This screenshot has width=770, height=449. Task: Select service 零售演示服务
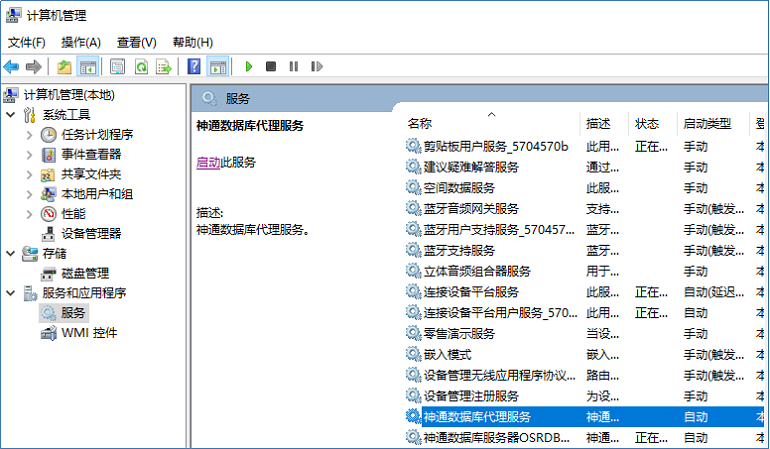click(x=459, y=334)
